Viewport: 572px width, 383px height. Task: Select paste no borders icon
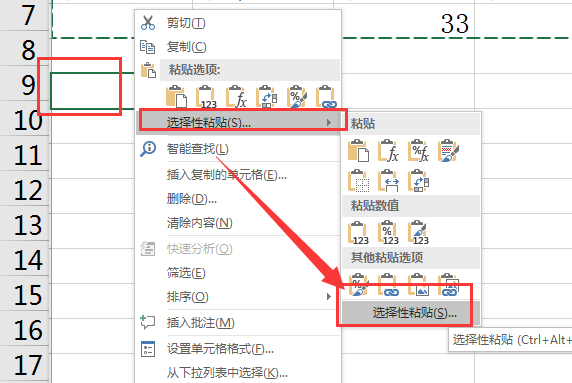point(359,181)
